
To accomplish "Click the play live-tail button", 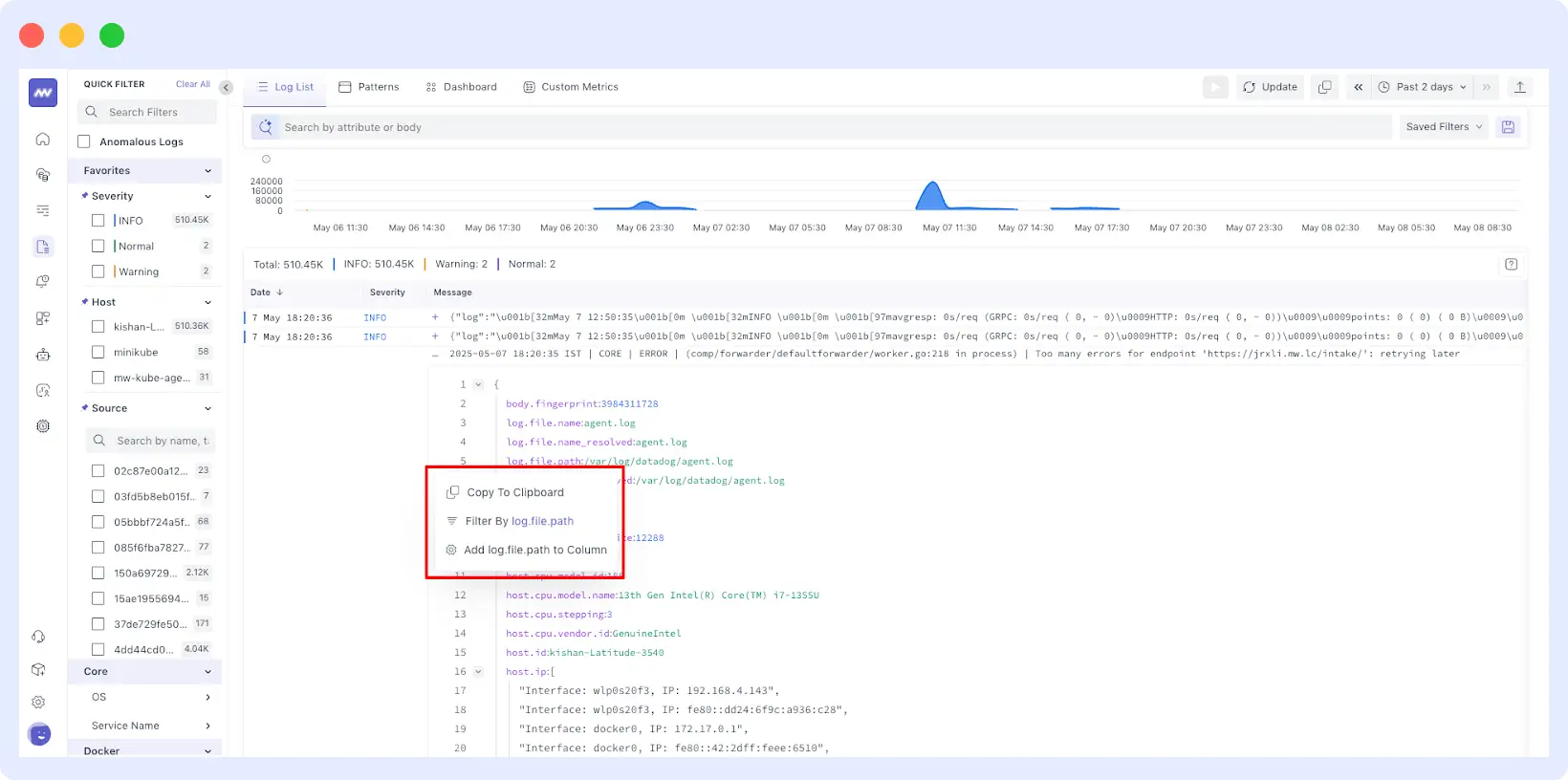I will pos(1215,87).
